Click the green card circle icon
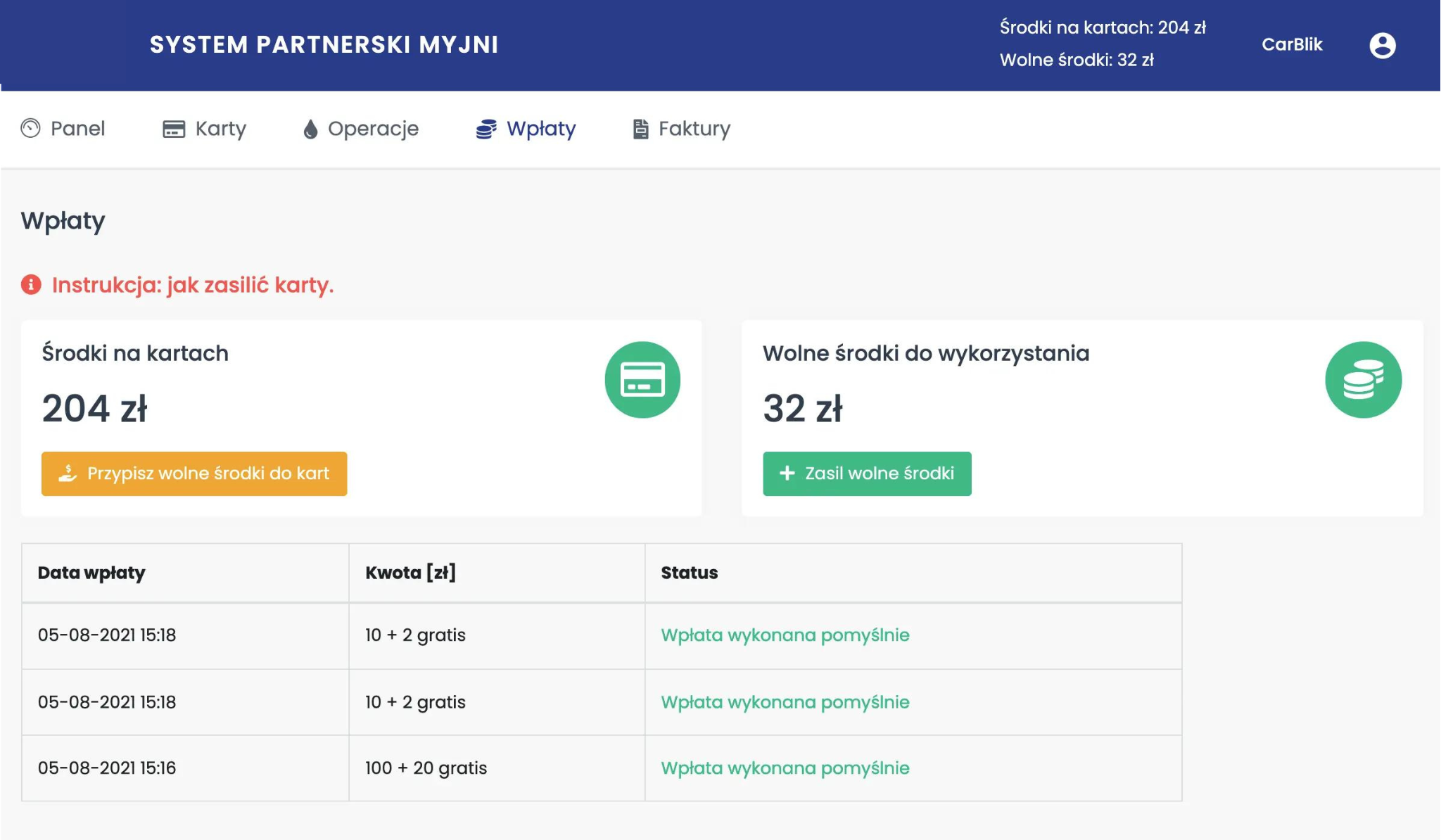This screenshot has width=1441, height=840. (642, 380)
